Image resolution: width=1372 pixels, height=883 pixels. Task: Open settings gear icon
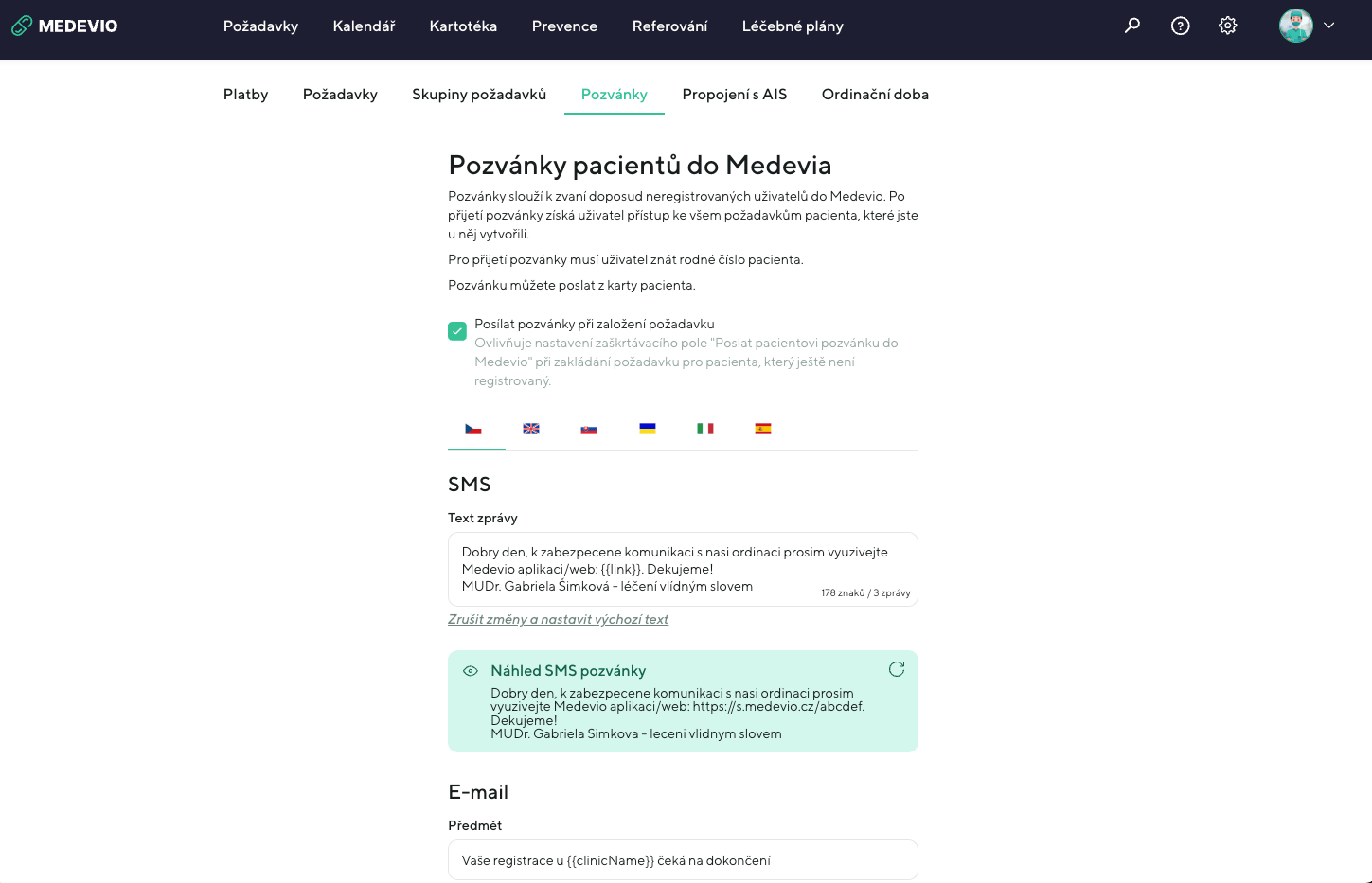[1228, 26]
